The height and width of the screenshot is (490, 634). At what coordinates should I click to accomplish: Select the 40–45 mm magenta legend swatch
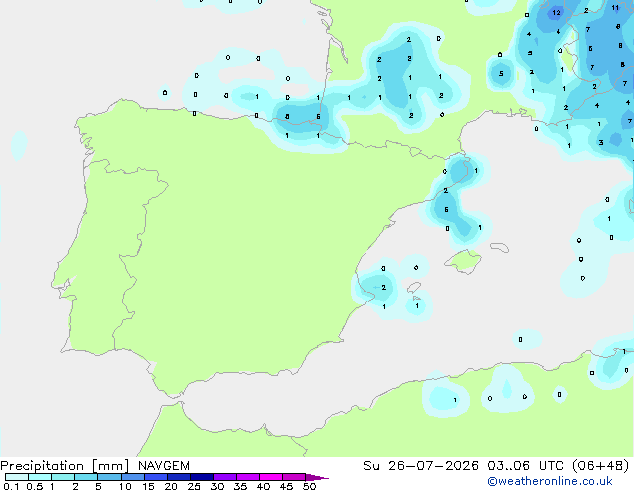tap(271, 477)
